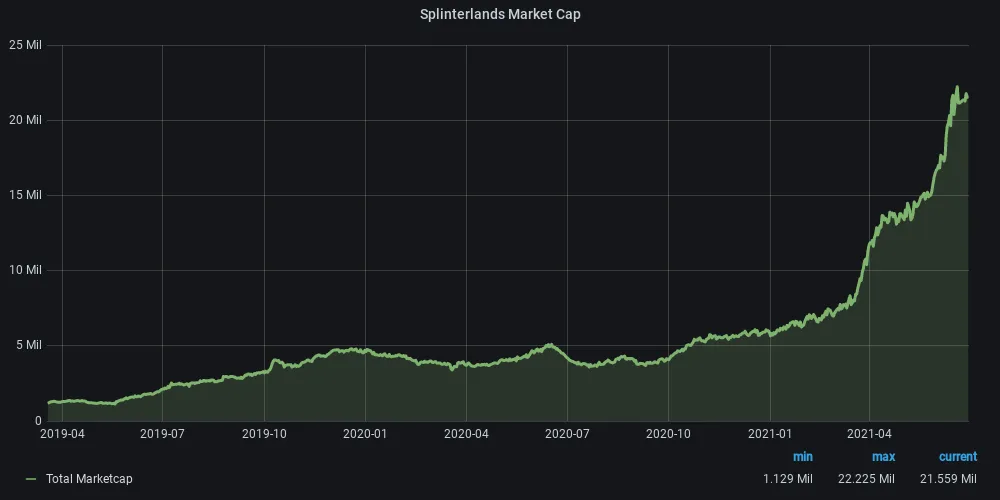1000x500 pixels.
Task: Click the 2019-04 x-axis label
Action: pos(62,434)
